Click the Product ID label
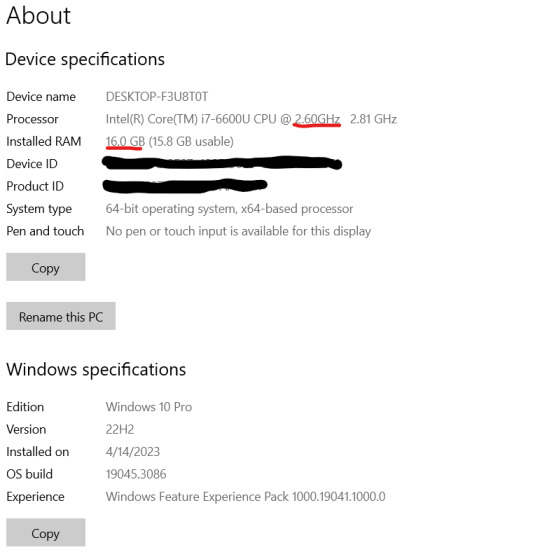The width and height of the screenshot is (540, 552). click(x=35, y=186)
